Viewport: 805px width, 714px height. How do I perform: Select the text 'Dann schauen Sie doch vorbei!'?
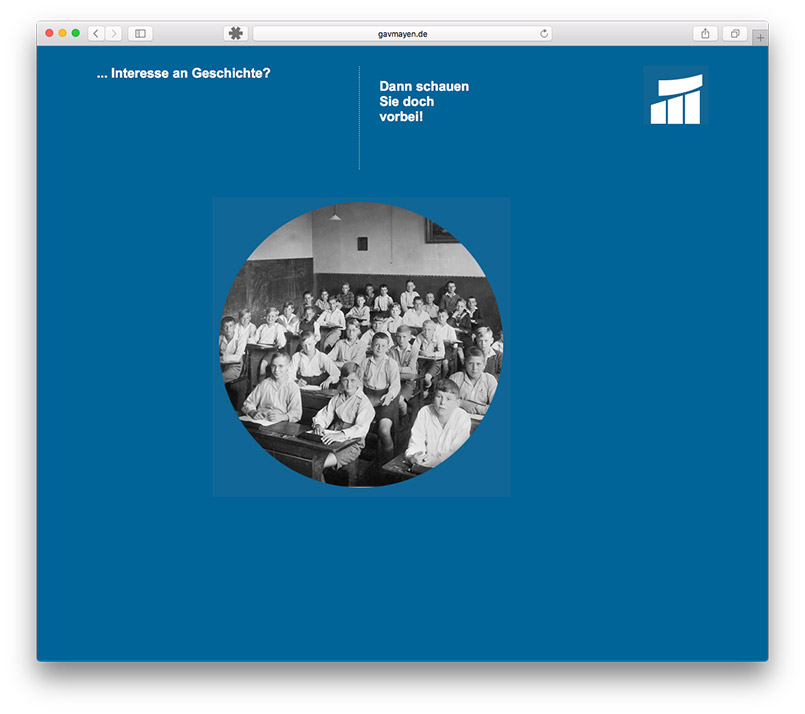click(424, 102)
